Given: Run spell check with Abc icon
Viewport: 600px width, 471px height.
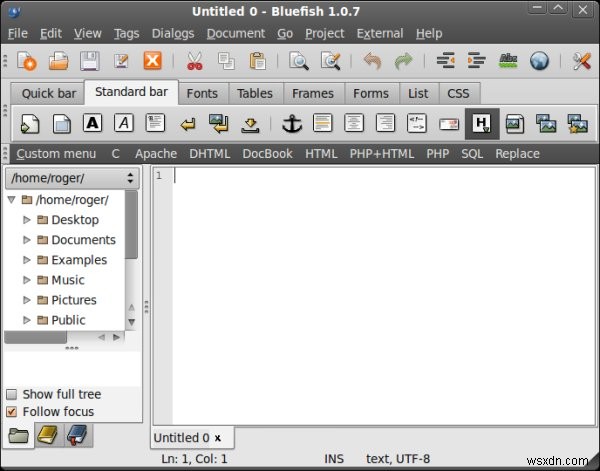Looking at the screenshot, I should [508, 61].
